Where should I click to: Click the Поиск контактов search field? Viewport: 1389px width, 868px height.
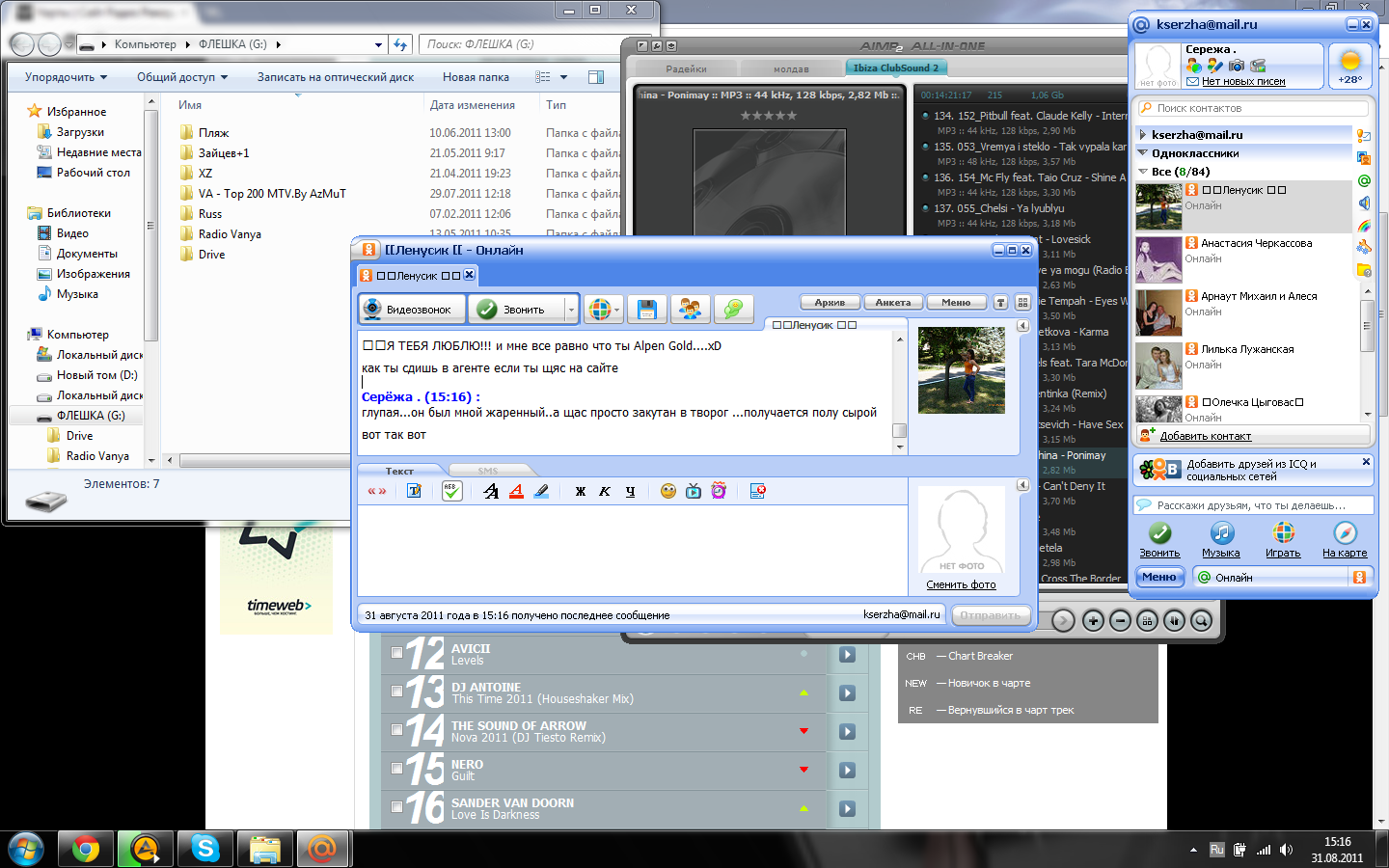click(x=1254, y=109)
